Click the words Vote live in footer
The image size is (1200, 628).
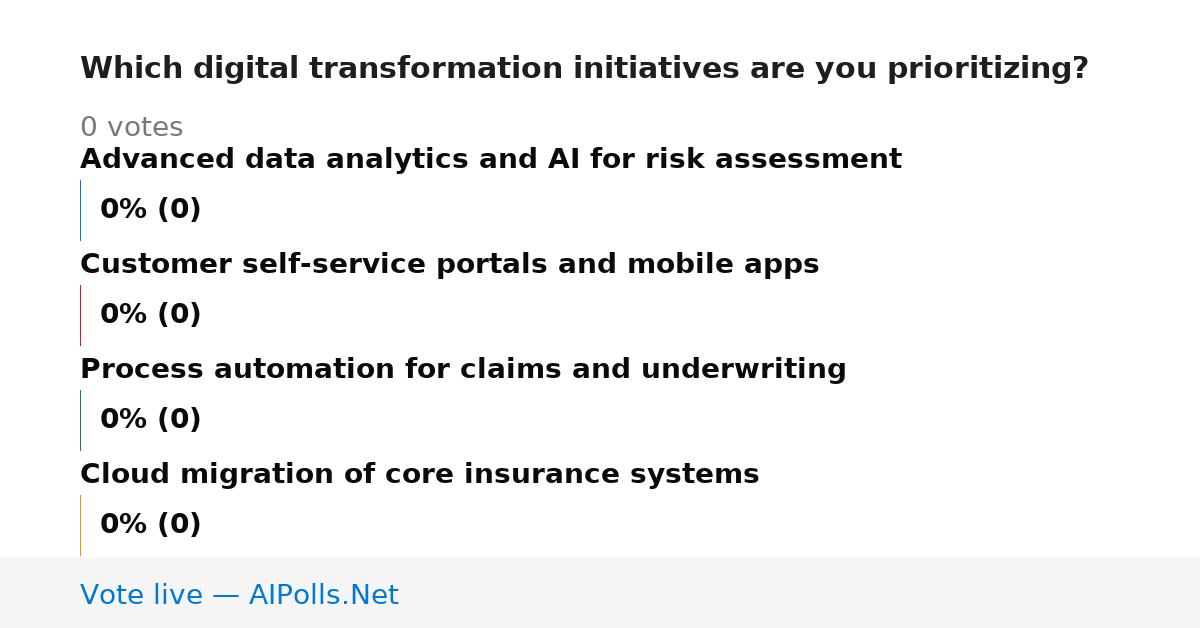tap(141, 595)
